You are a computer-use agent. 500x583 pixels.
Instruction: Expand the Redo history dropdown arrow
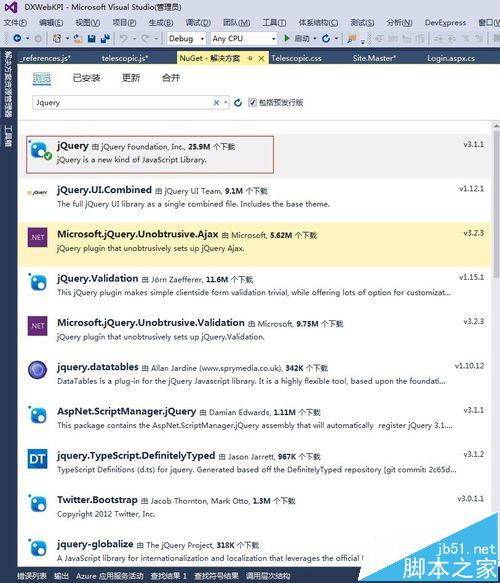156,38
